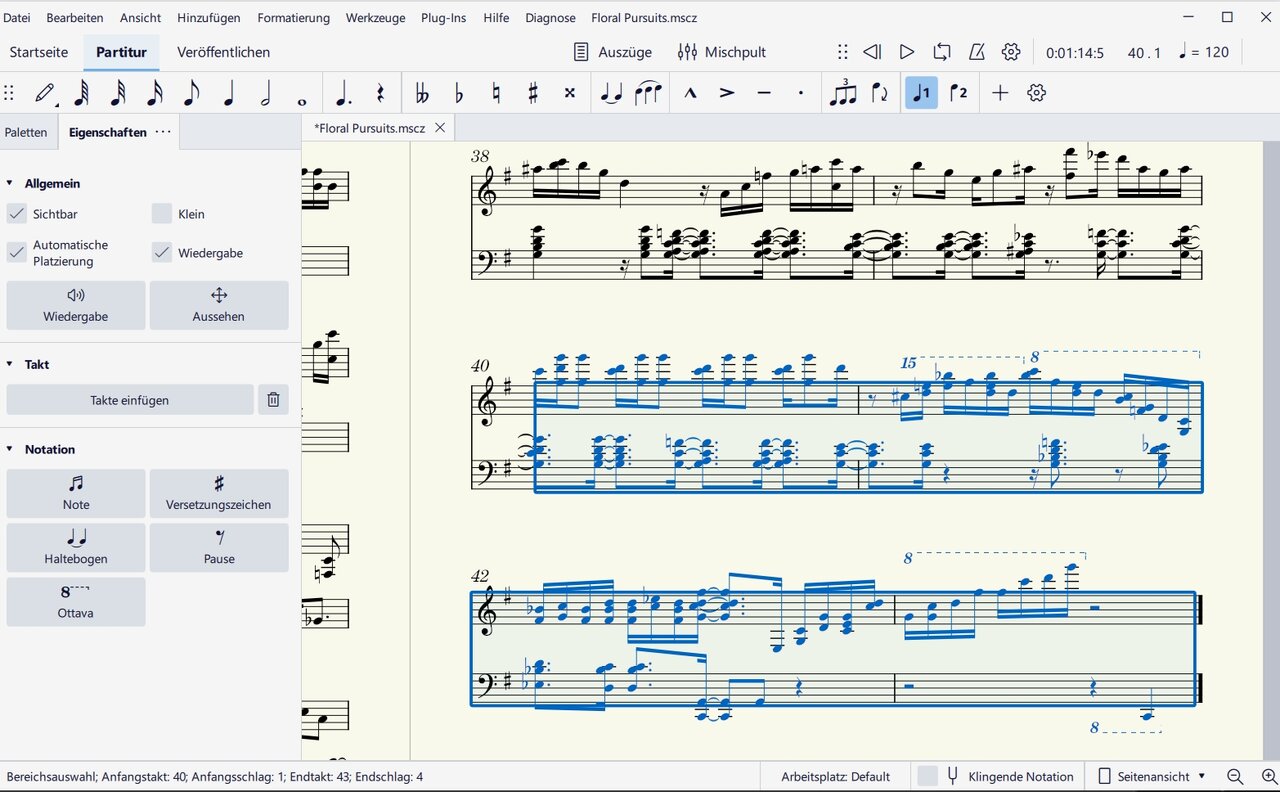Open the Mischpult mixer
The height and width of the screenshot is (792, 1280).
pos(722,52)
